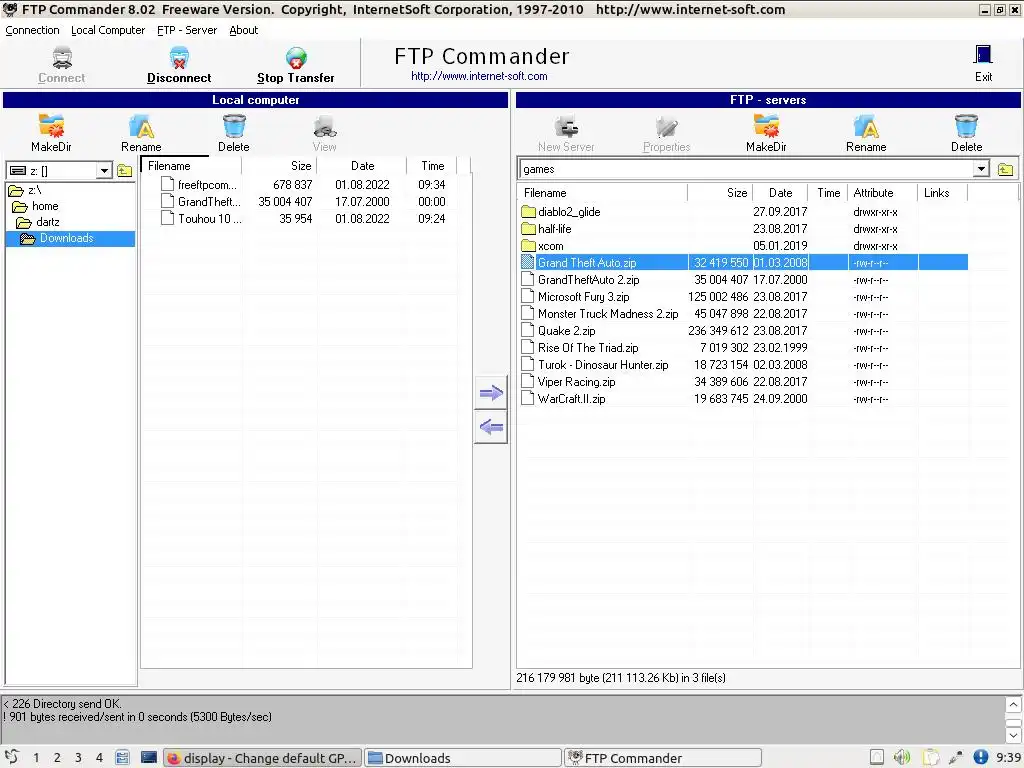Select the dartz folder in tree
Image resolution: width=1024 pixels, height=768 pixels.
click(48, 222)
